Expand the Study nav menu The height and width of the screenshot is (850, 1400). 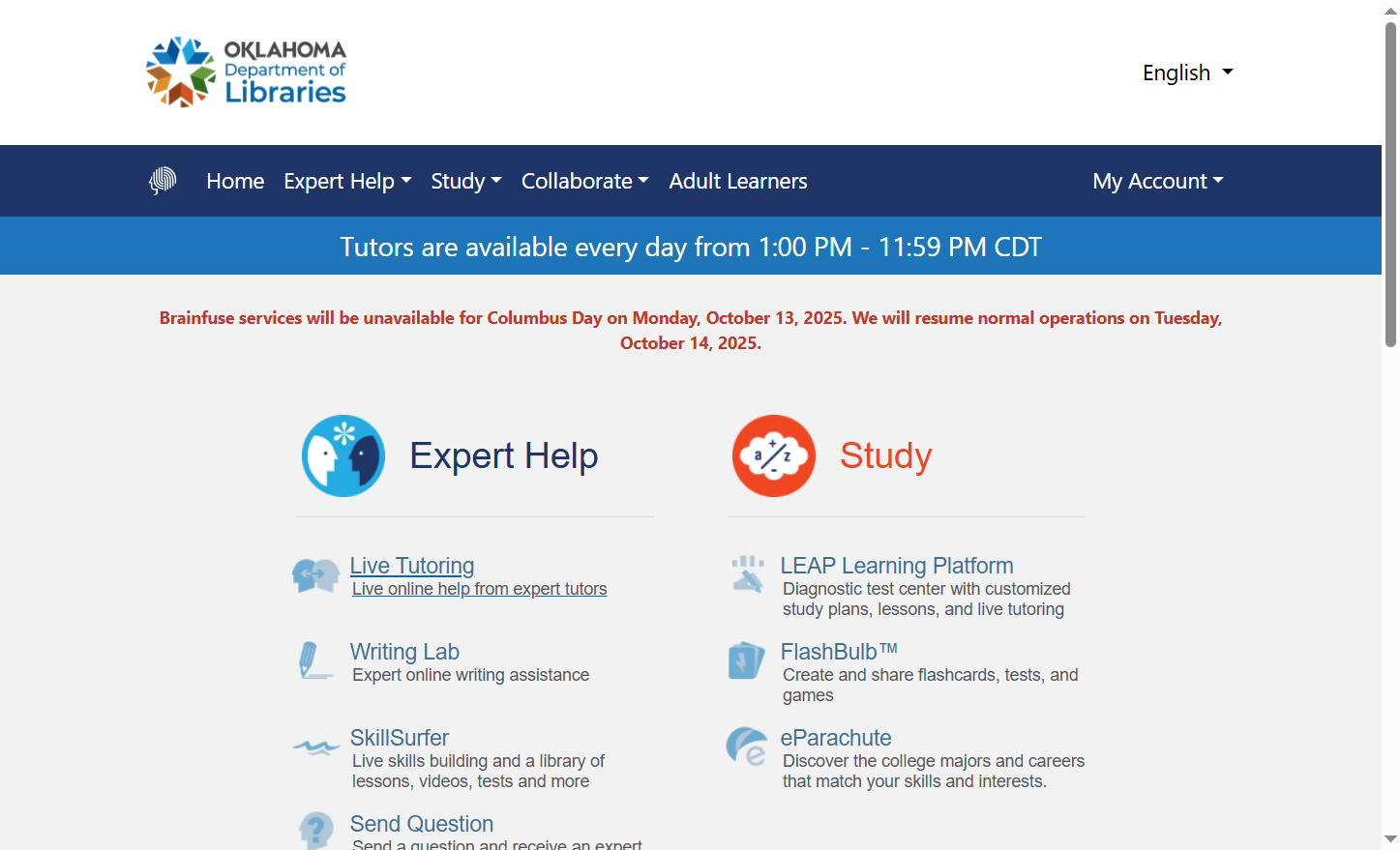click(466, 181)
